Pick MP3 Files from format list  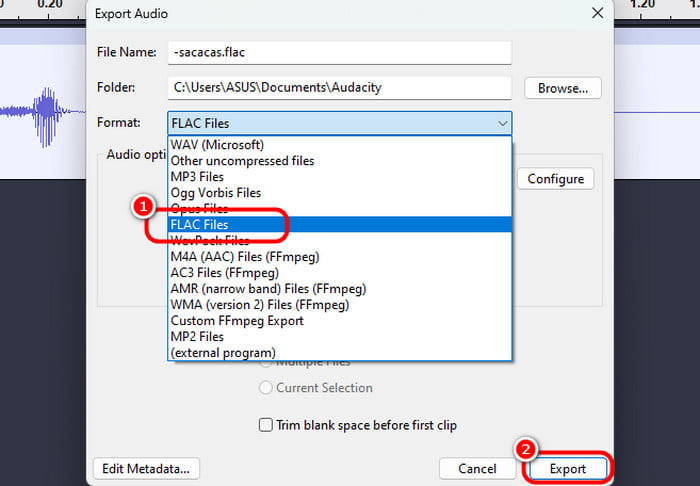(339, 177)
